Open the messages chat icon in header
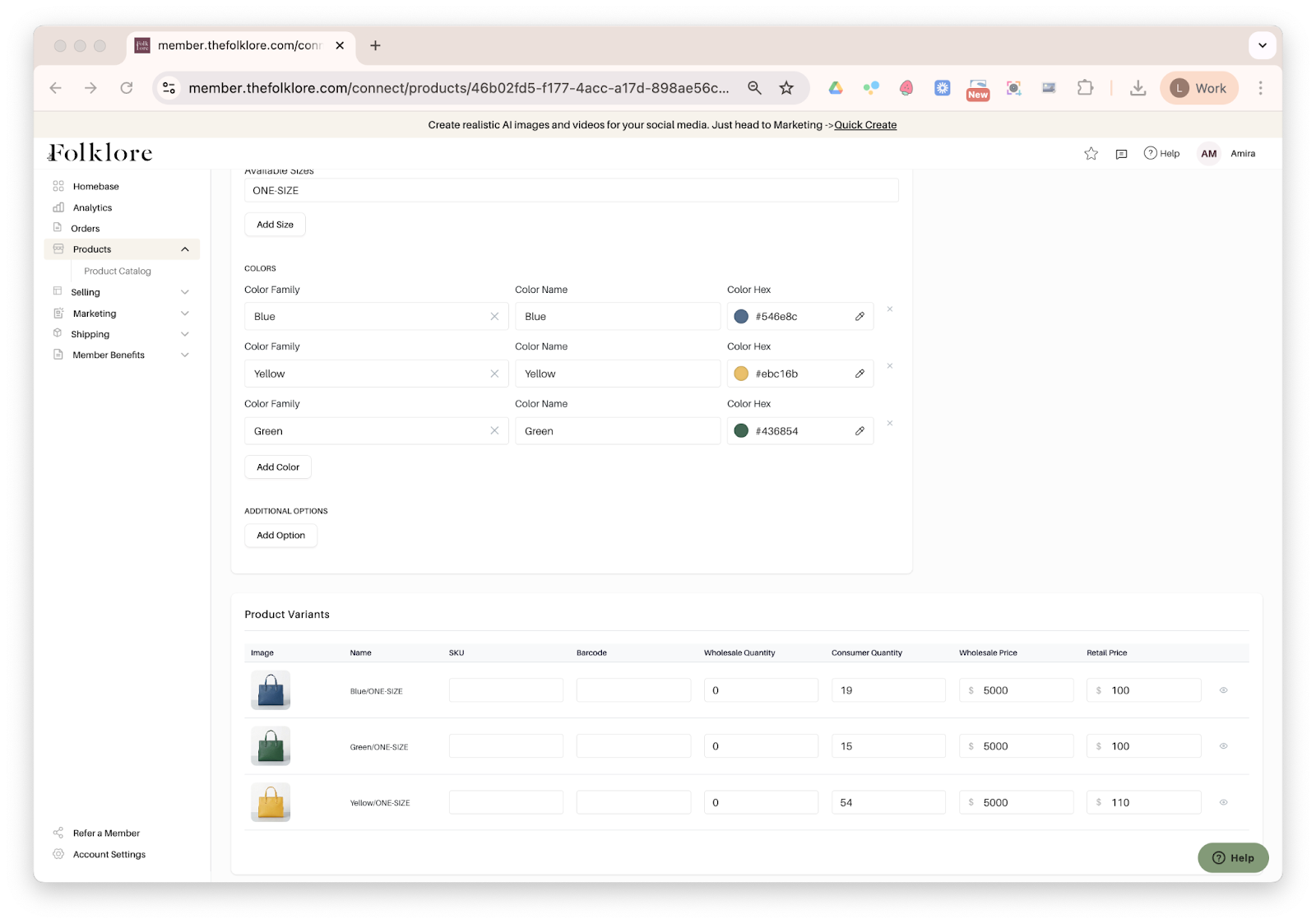The height and width of the screenshot is (924, 1316). pyautogui.click(x=1121, y=154)
